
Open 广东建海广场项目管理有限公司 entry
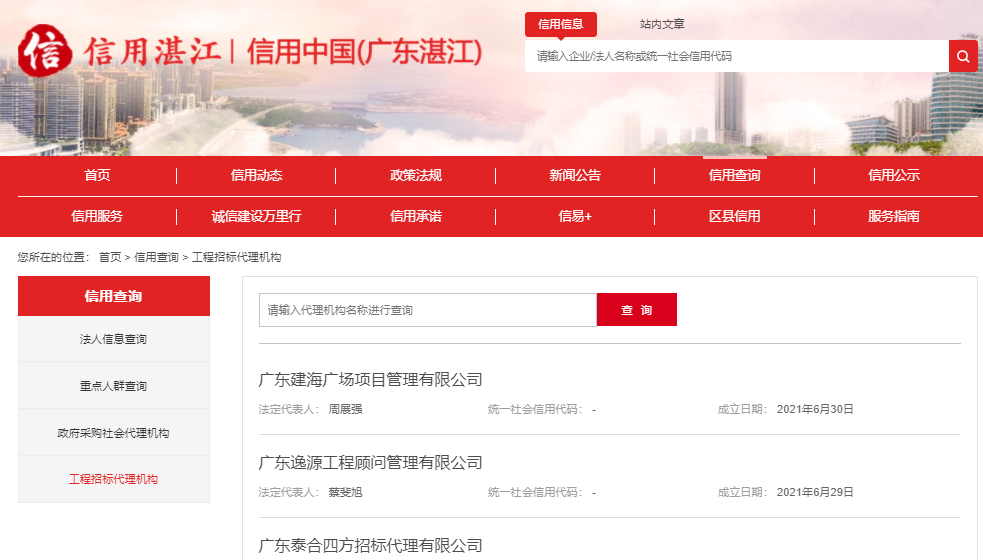pyautogui.click(x=371, y=379)
